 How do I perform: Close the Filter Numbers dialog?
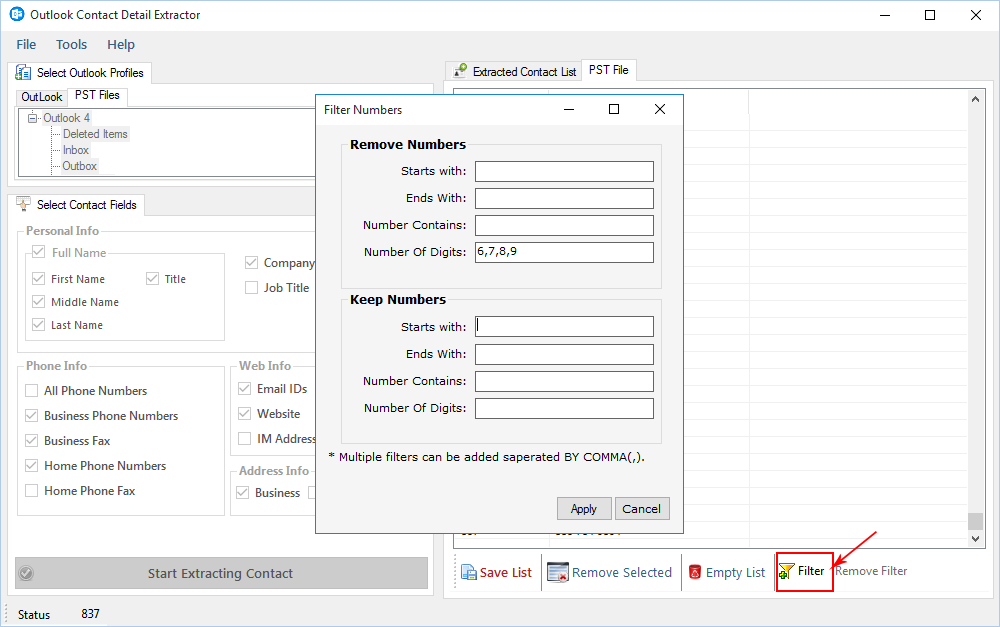tap(660, 110)
